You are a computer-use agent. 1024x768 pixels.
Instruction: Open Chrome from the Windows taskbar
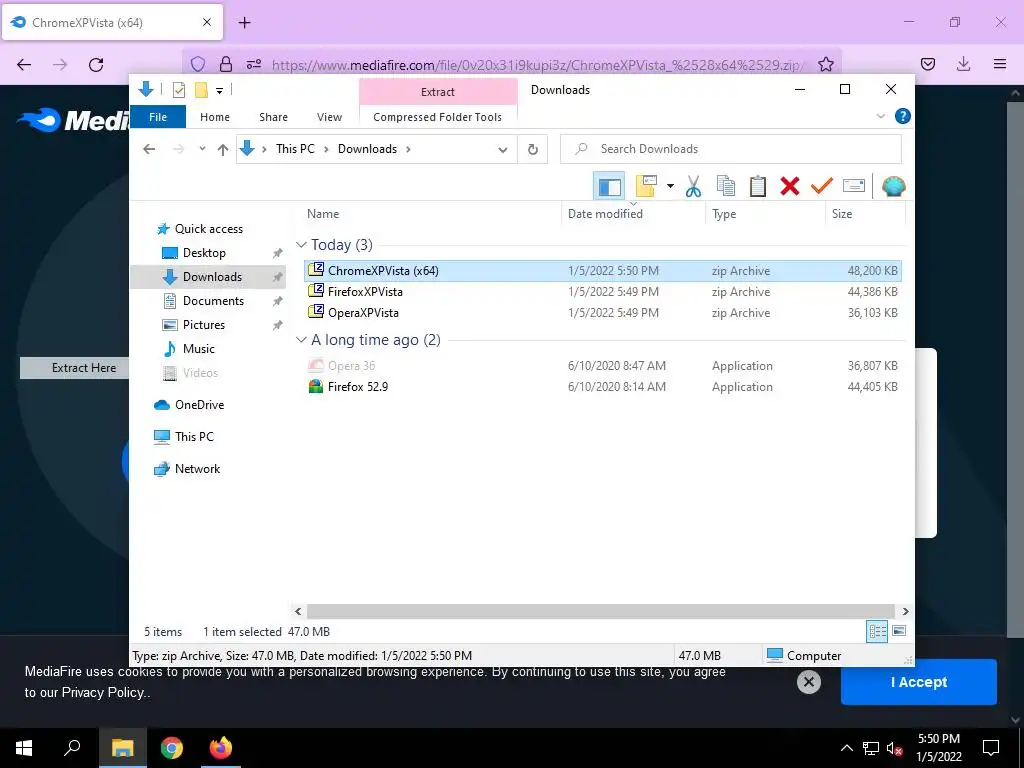click(172, 748)
